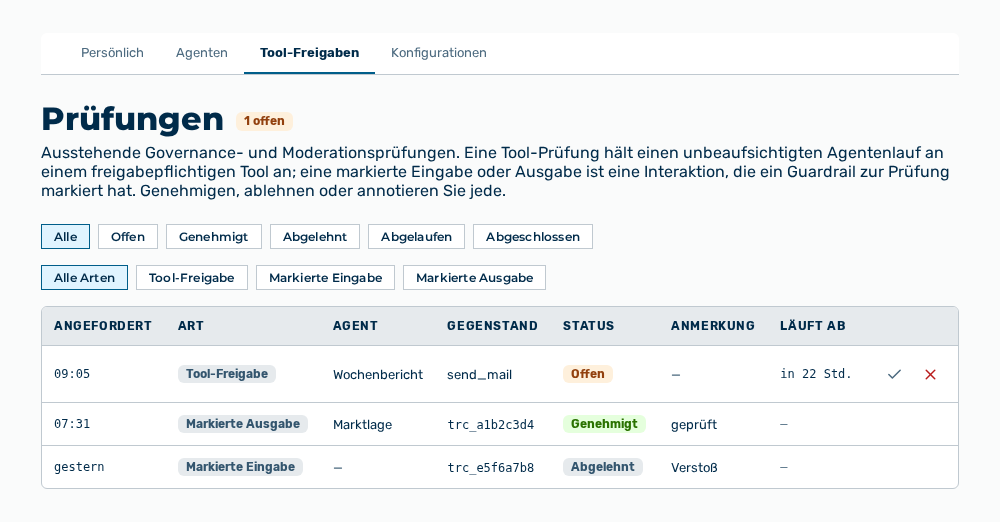Viewport: 1000px width, 522px height.
Task: Click the Art column header
Action: tap(191, 326)
